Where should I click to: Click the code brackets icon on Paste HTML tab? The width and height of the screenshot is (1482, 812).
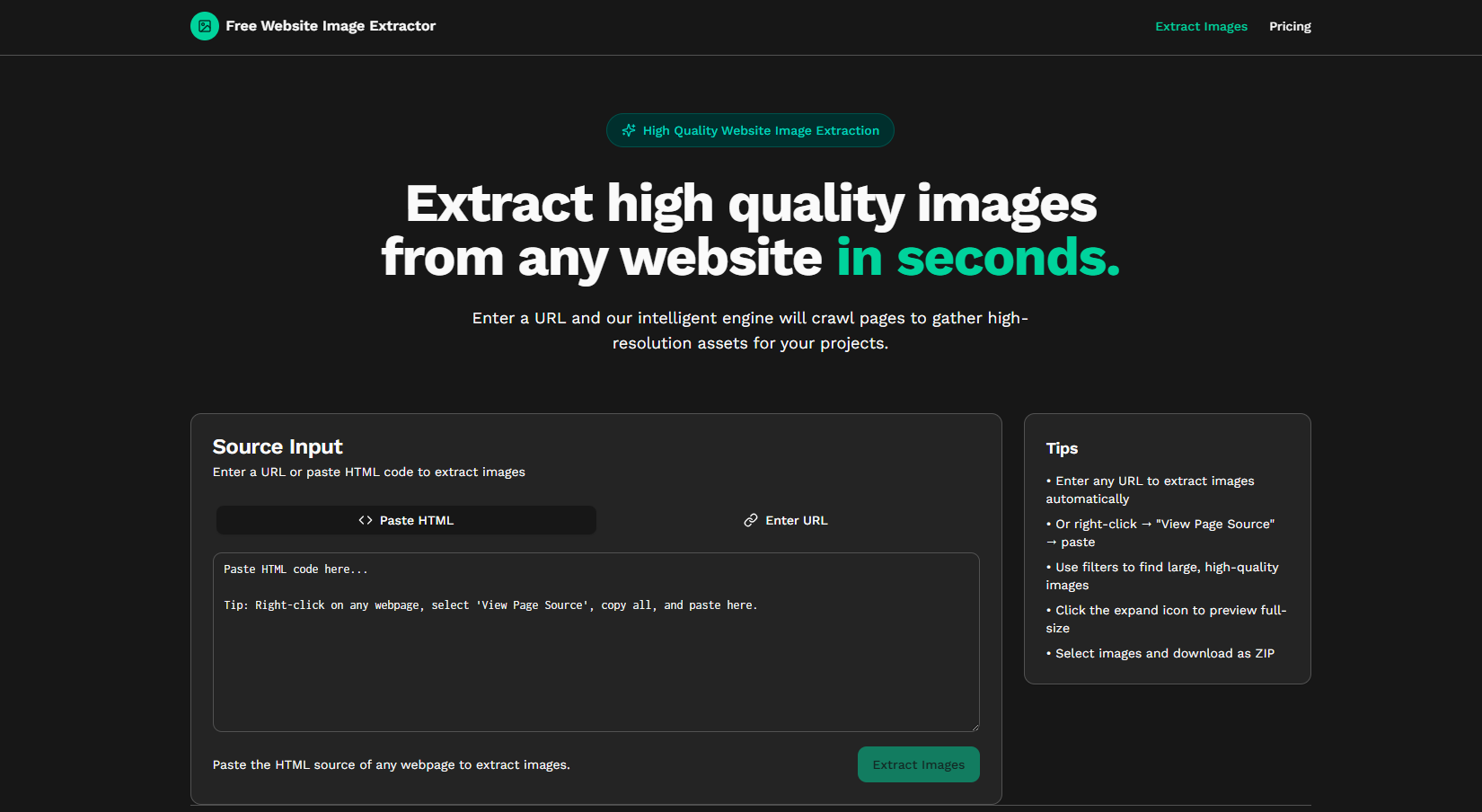(x=364, y=519)
